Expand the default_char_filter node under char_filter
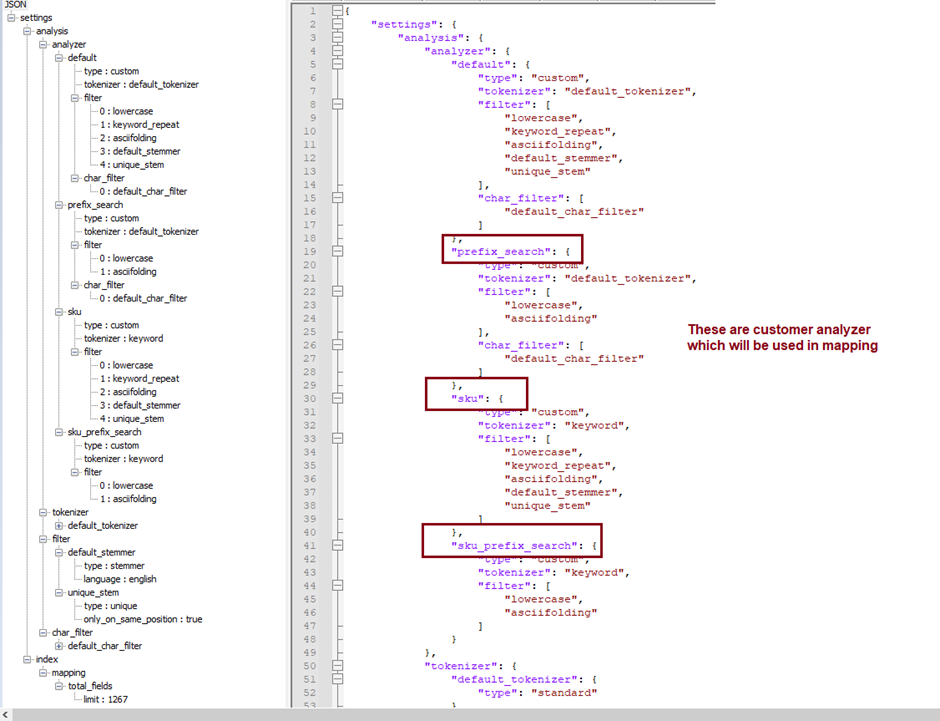Image resolution: width=940 pixels, height=721 pixels. 60,646
